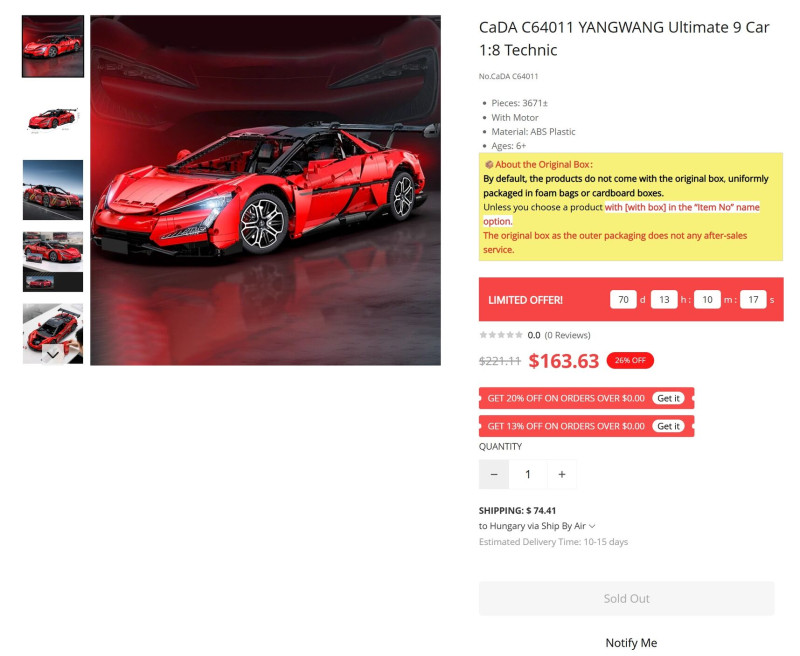The image size is (800, 656).
Task: Get the 13% off coupon
Action: (668, 426)
